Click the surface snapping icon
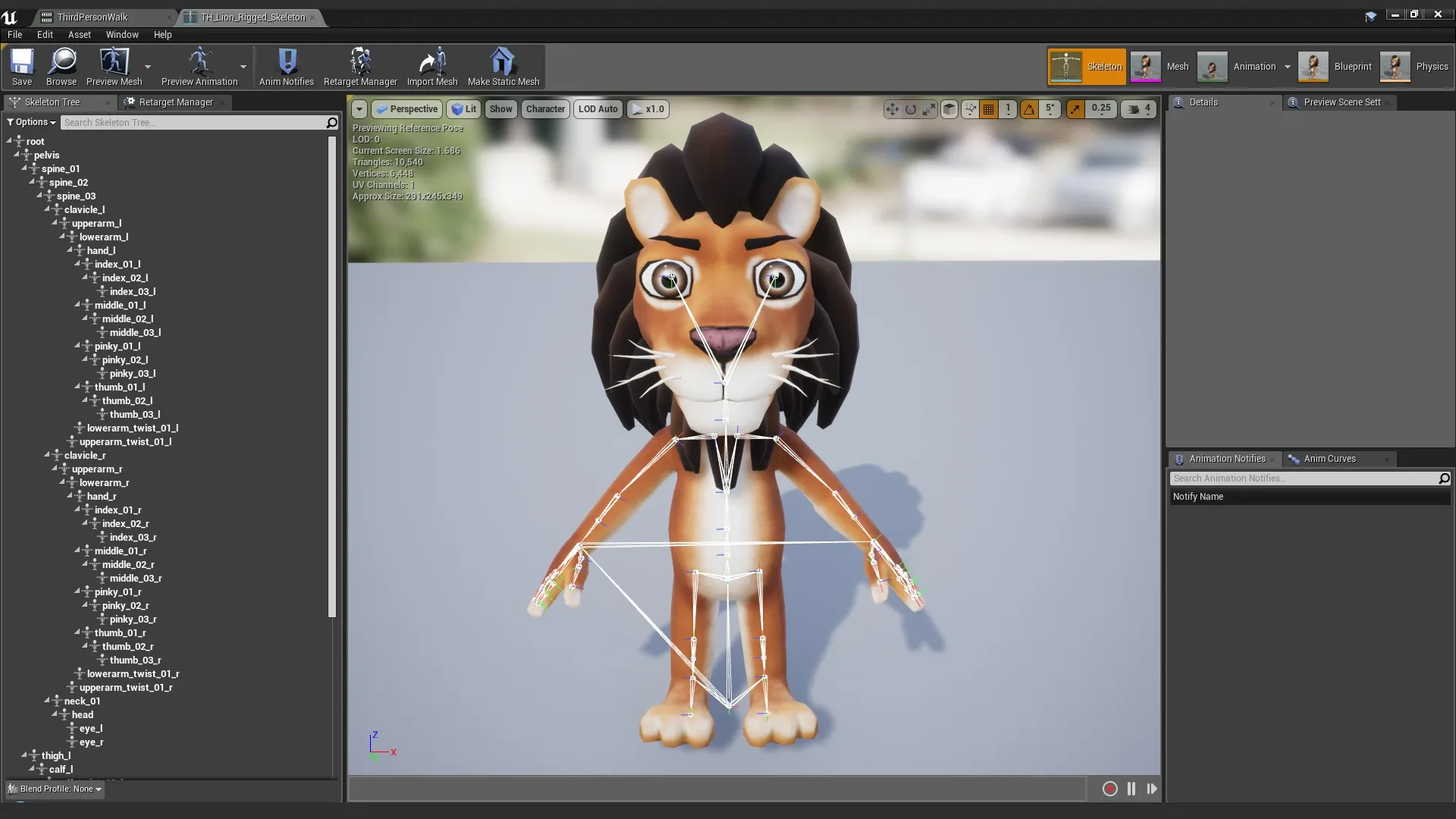 (970, 109)
